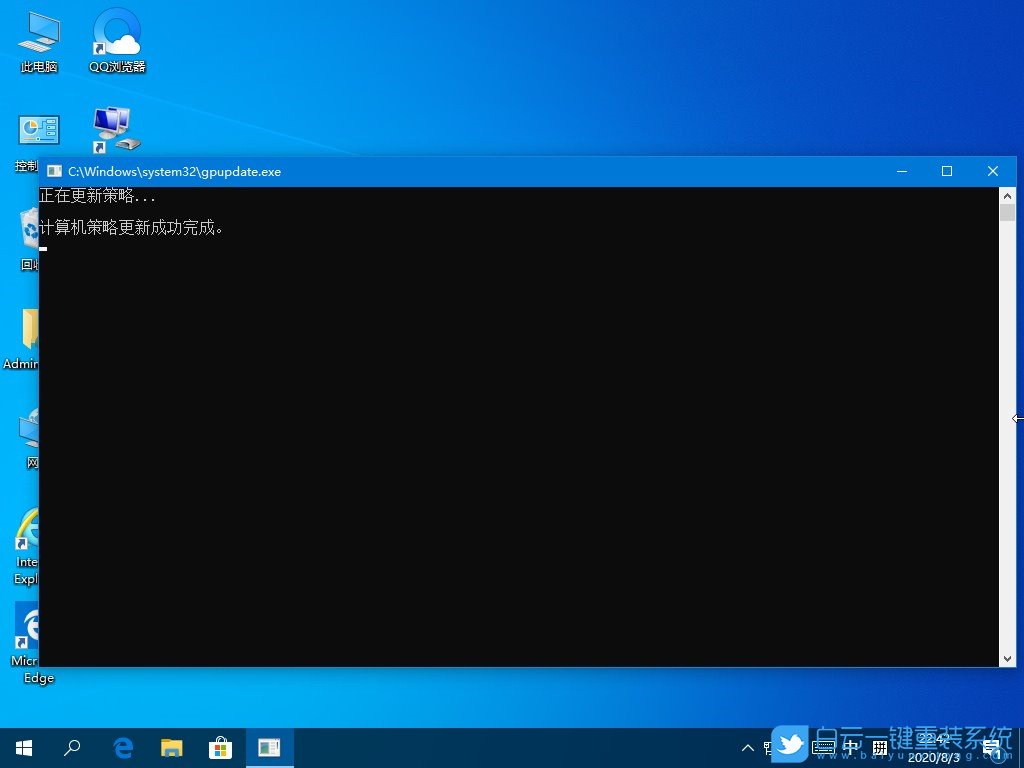1024x768 pixels.
Task: Open the gpupdate window system menu icon
Action: [x=54, y=171]
